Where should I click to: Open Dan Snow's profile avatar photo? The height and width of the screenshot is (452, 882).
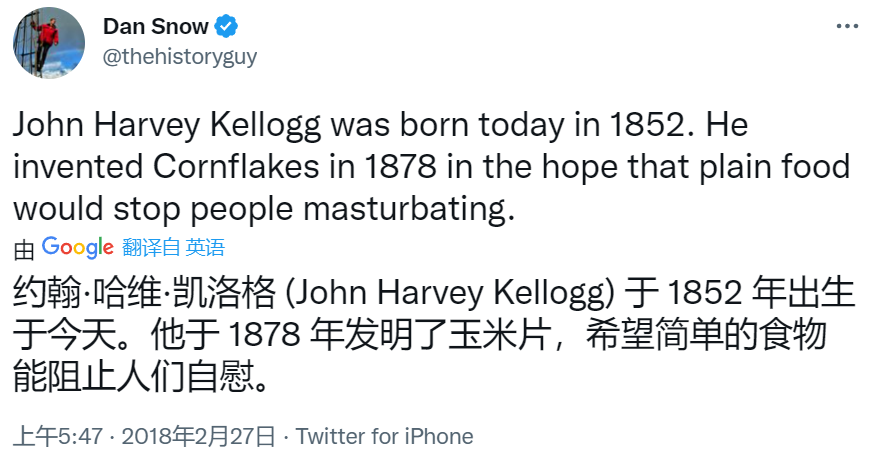click(49, 43)
